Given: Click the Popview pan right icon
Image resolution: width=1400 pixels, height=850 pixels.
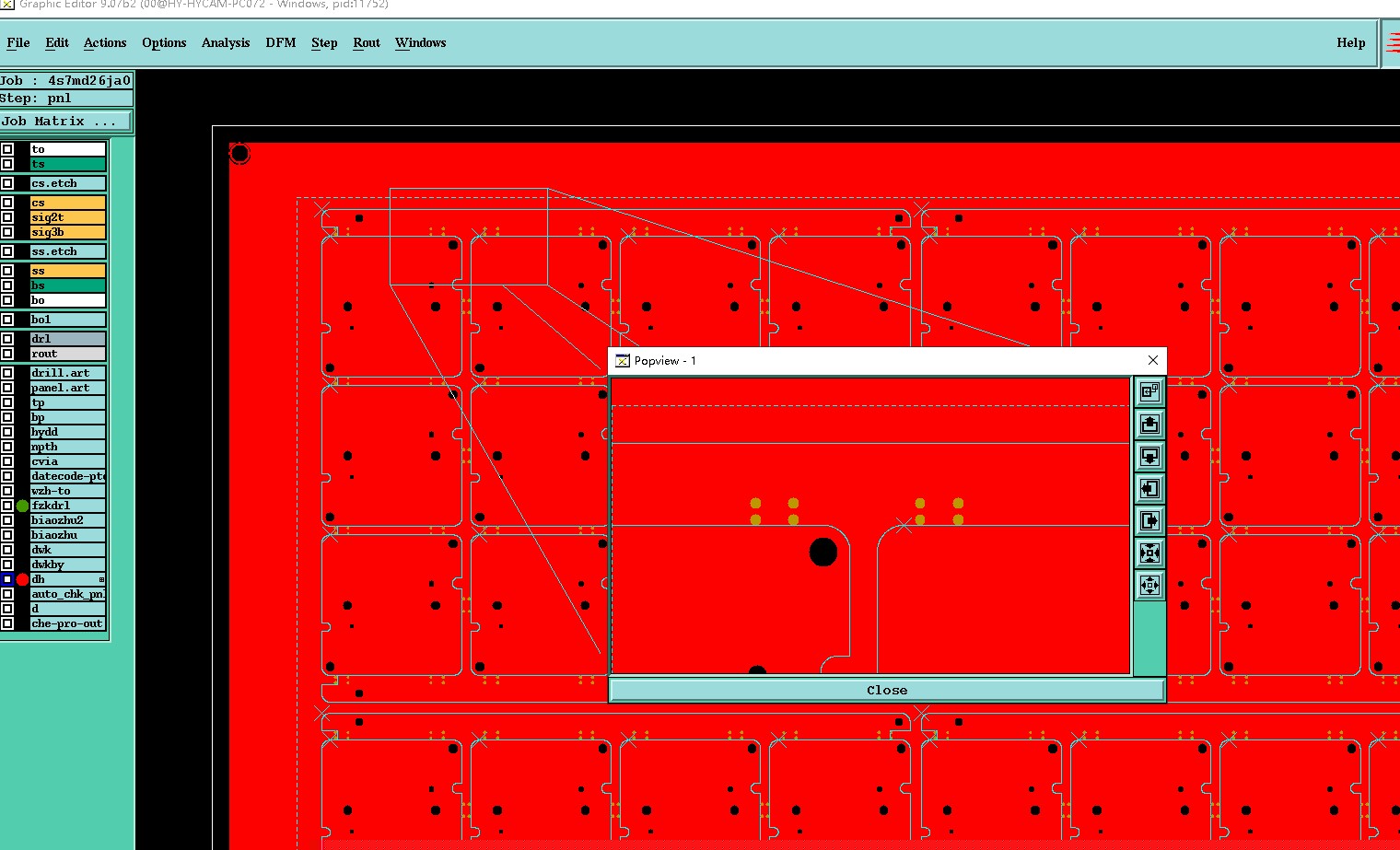Looking at the screenshot, I should tap(1149, 520).
